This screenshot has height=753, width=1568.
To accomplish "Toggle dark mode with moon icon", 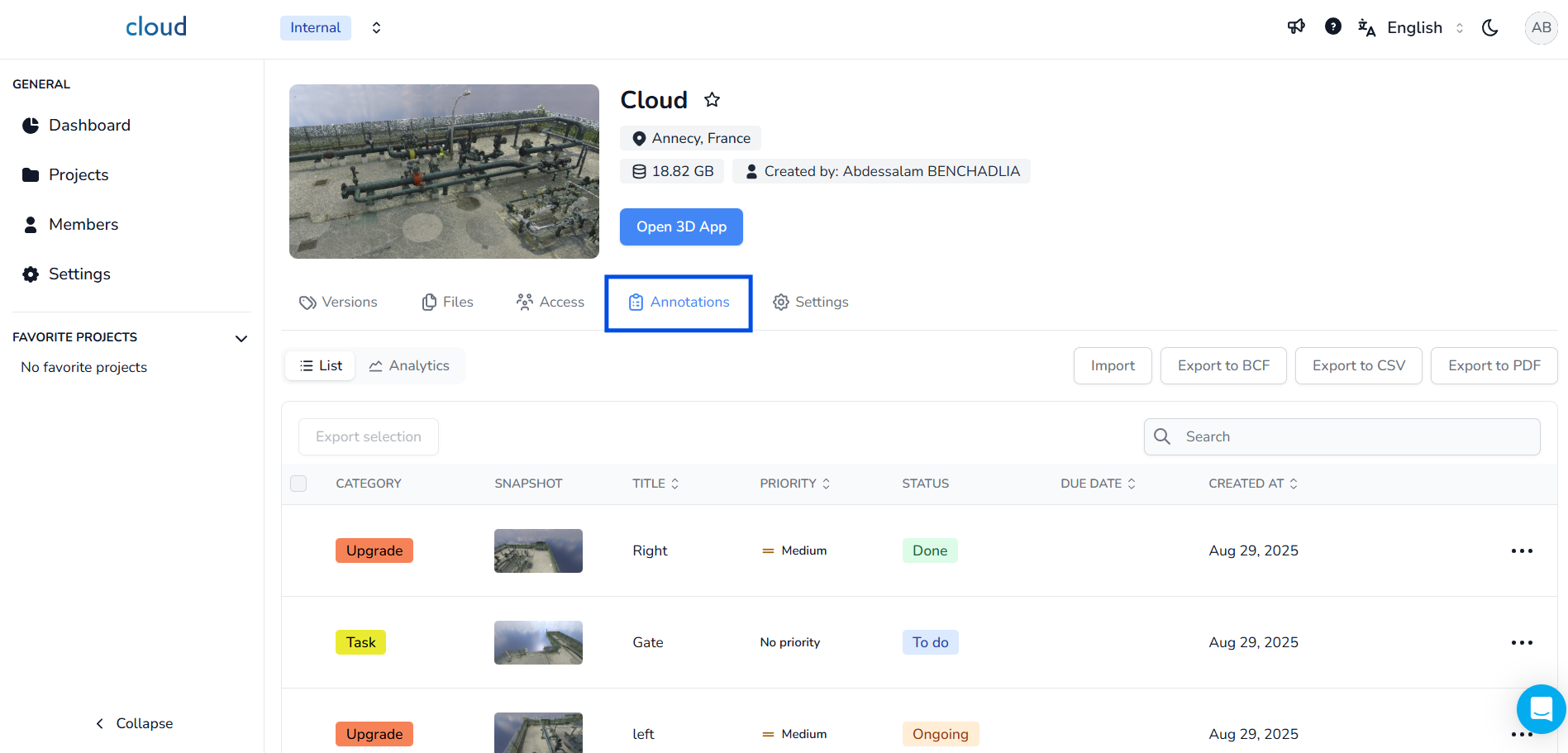I will click(1489, 28).
